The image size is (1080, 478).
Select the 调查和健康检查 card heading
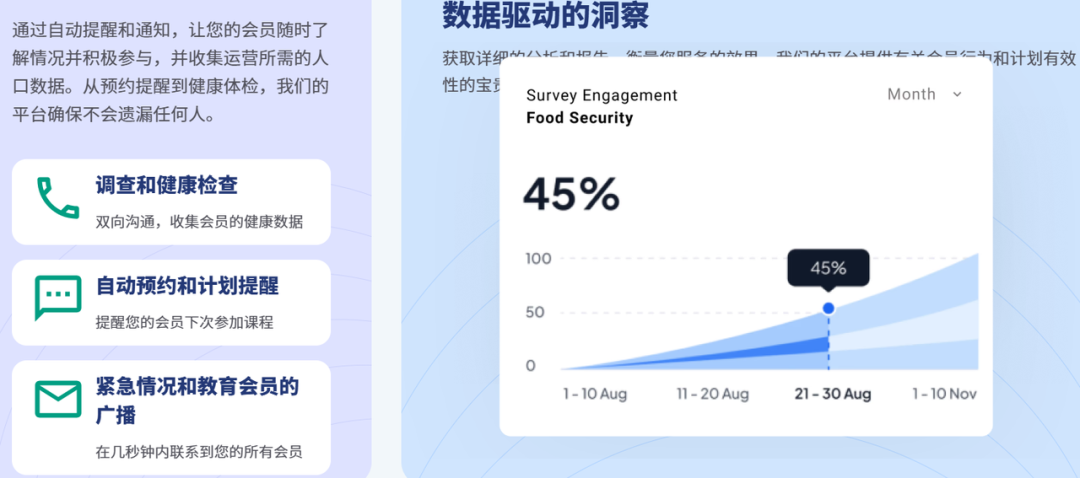[167, 185]
